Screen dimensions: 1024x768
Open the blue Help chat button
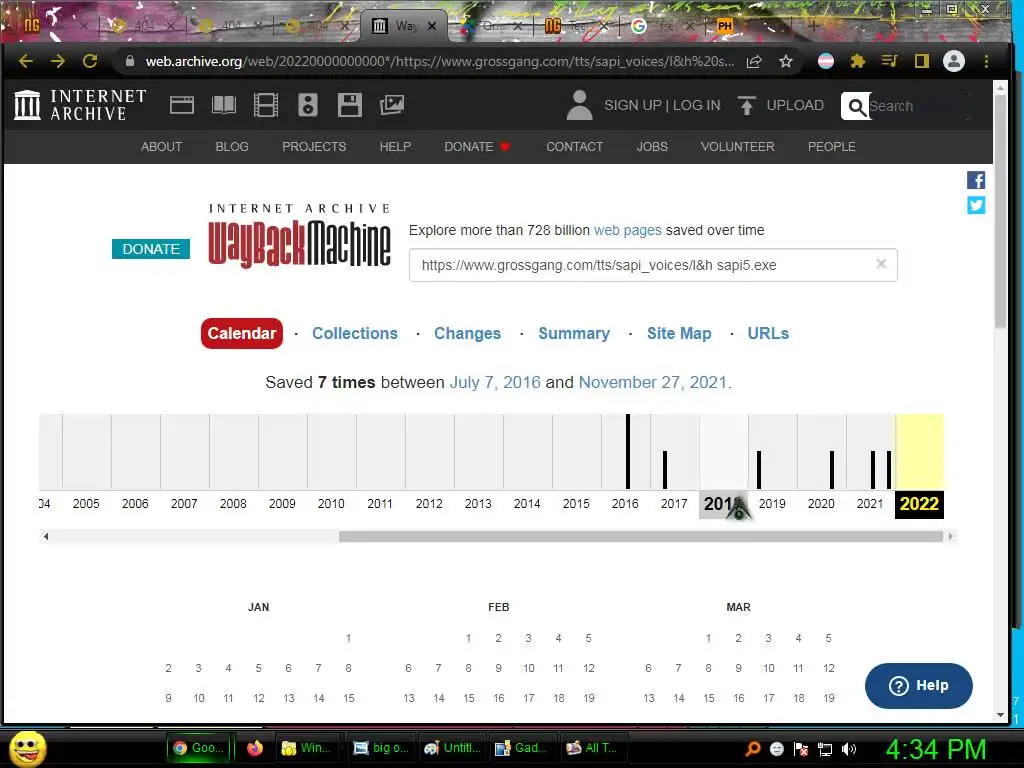(x=918, y=686)
